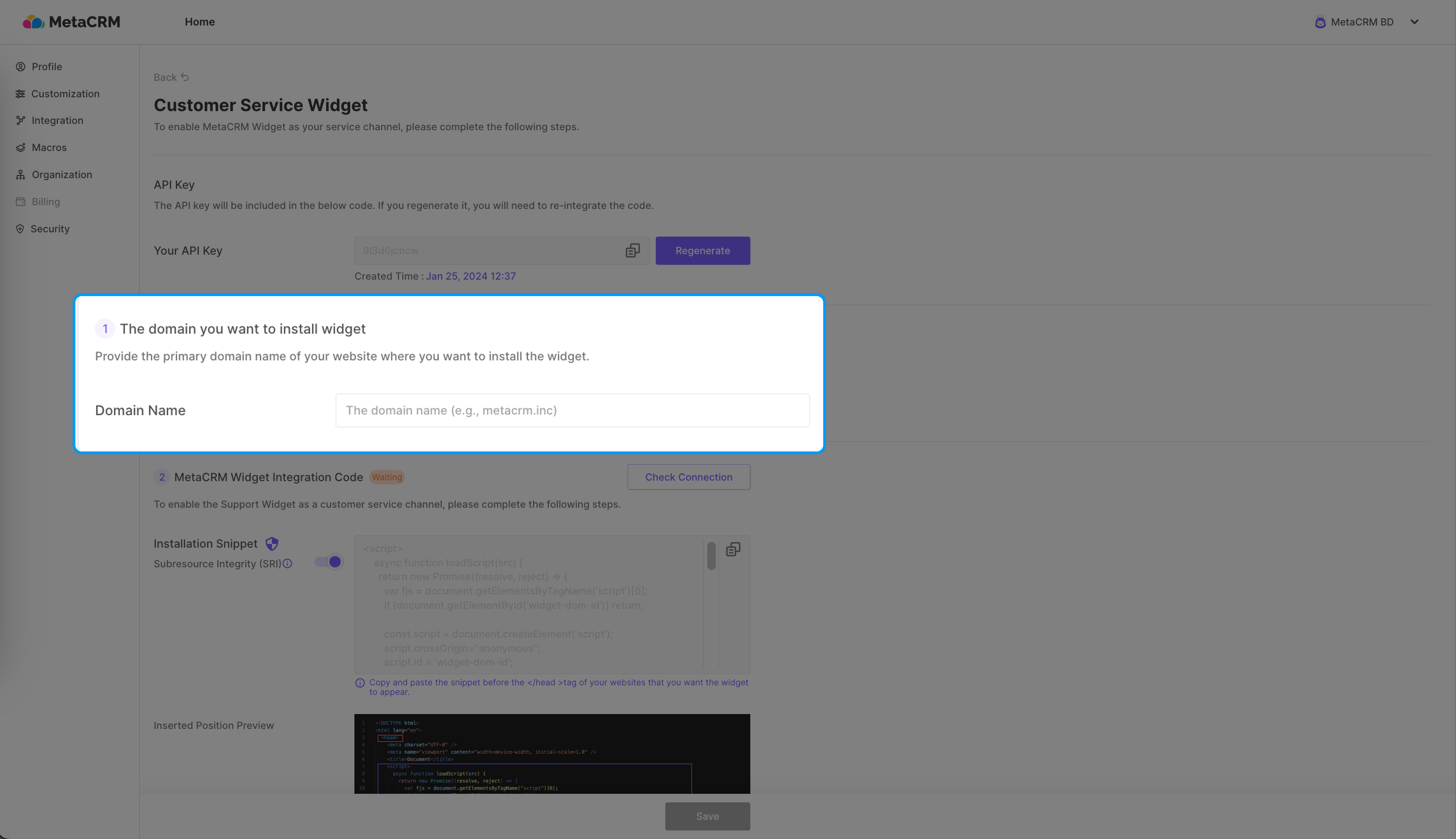
Task: Click the Domain Name label
Action: click(140, 410)
